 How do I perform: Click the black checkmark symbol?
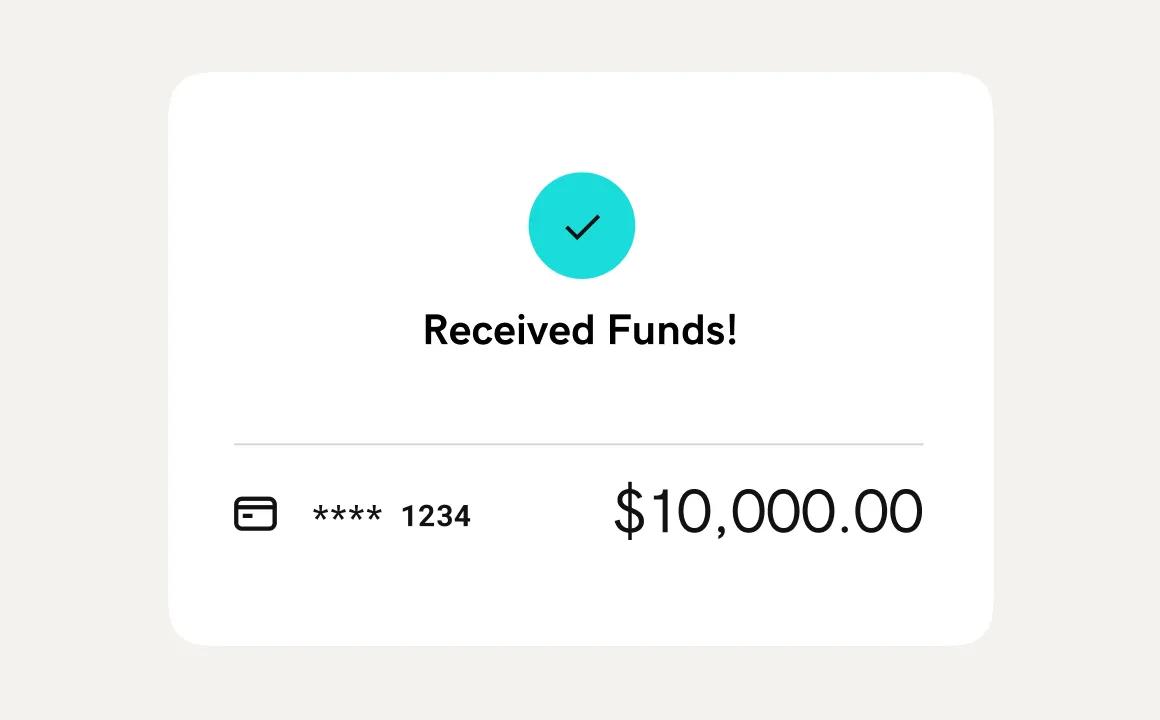(x=582, y=227)
